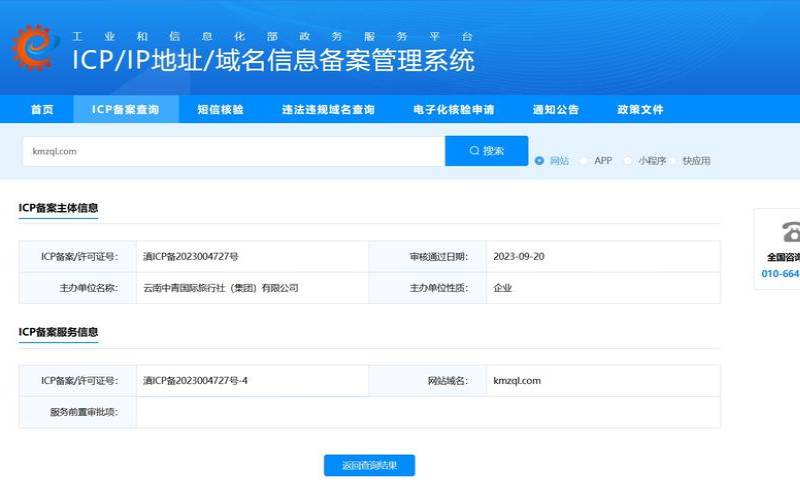Select the 网站 radio option
This screenshot has height=500, width=800.
point(539,161)
